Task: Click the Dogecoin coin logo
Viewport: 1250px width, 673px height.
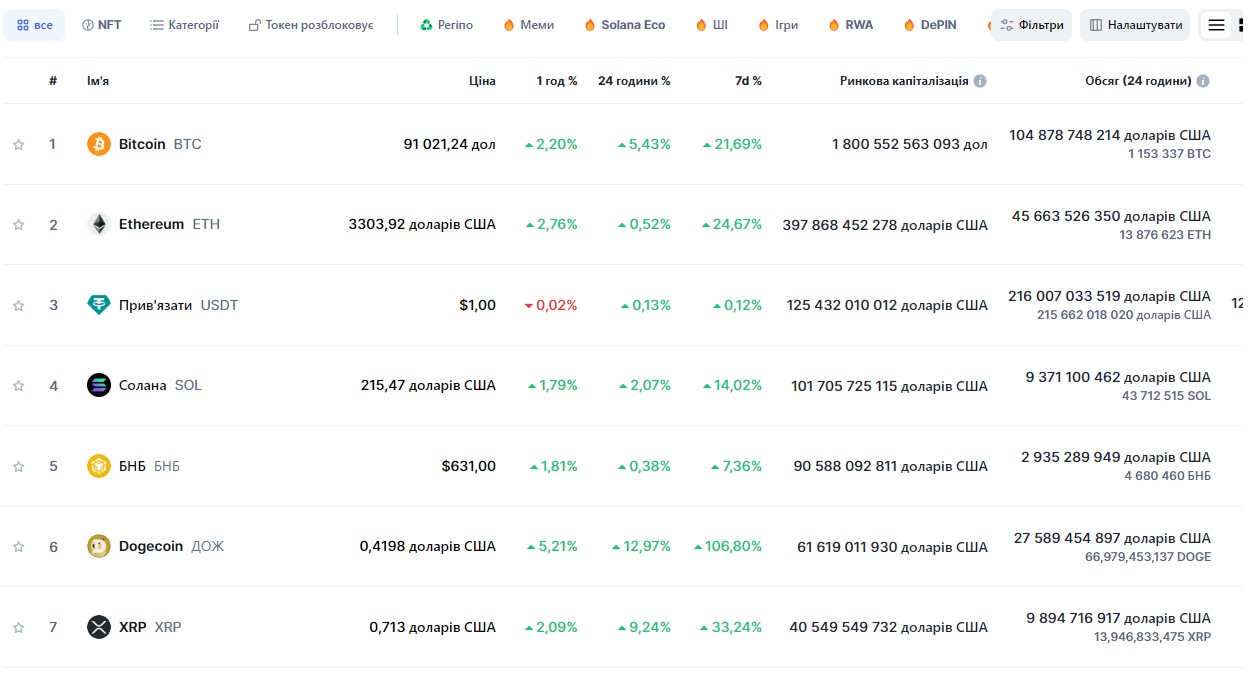Action: pyautogui.click(x=98, y=546)
